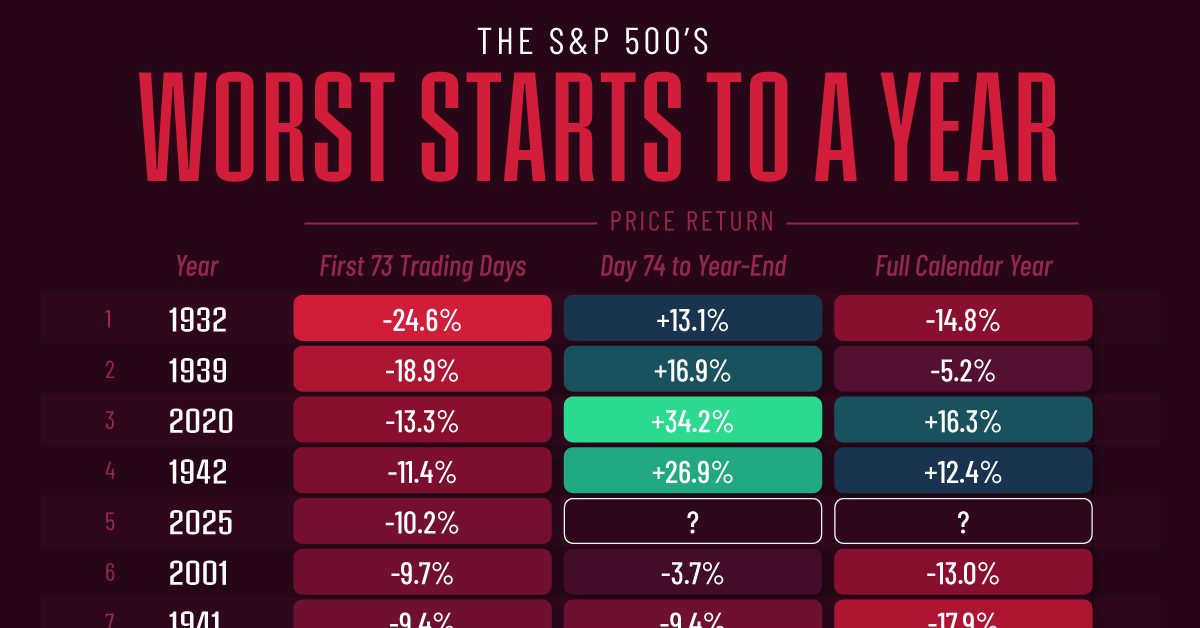Click the question mark box under Day 74 to Year-End
1200x628 pixels.
coord(692,522)
